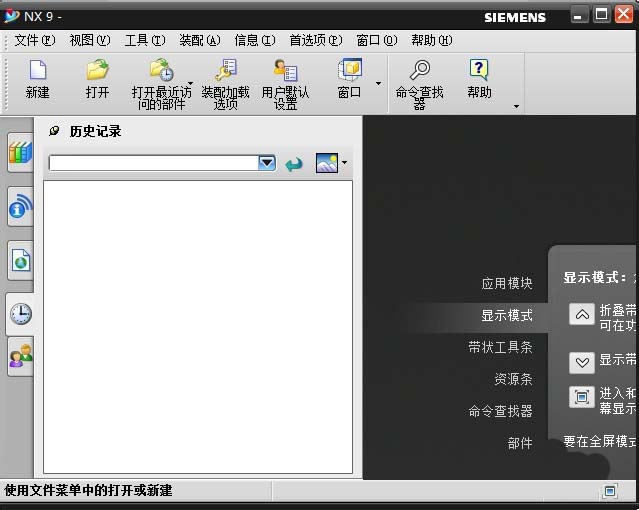The image size is (639, 510).
Task: Maximize the NX 9 window
Action: pos(602,15)
